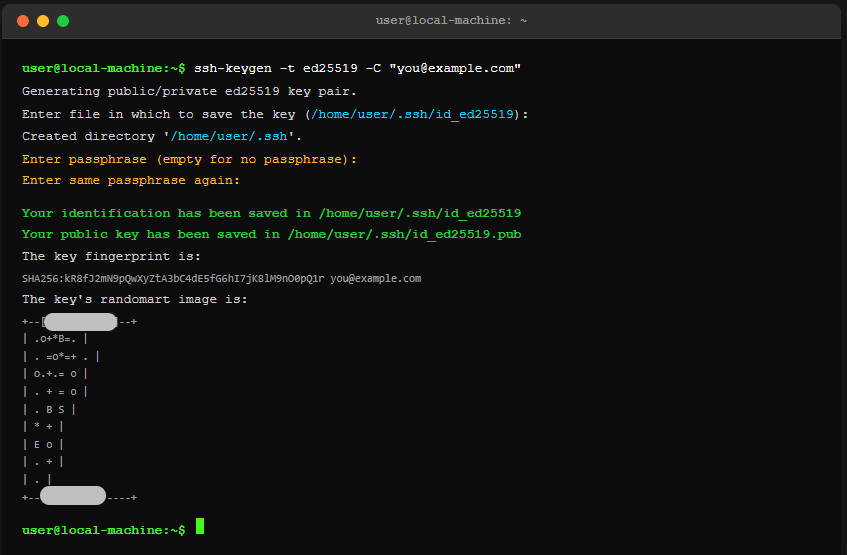Click the gray redacted bar atop the randomart
Image resolution: width=847 pixels, height=555 pixels.
[82, 322]
